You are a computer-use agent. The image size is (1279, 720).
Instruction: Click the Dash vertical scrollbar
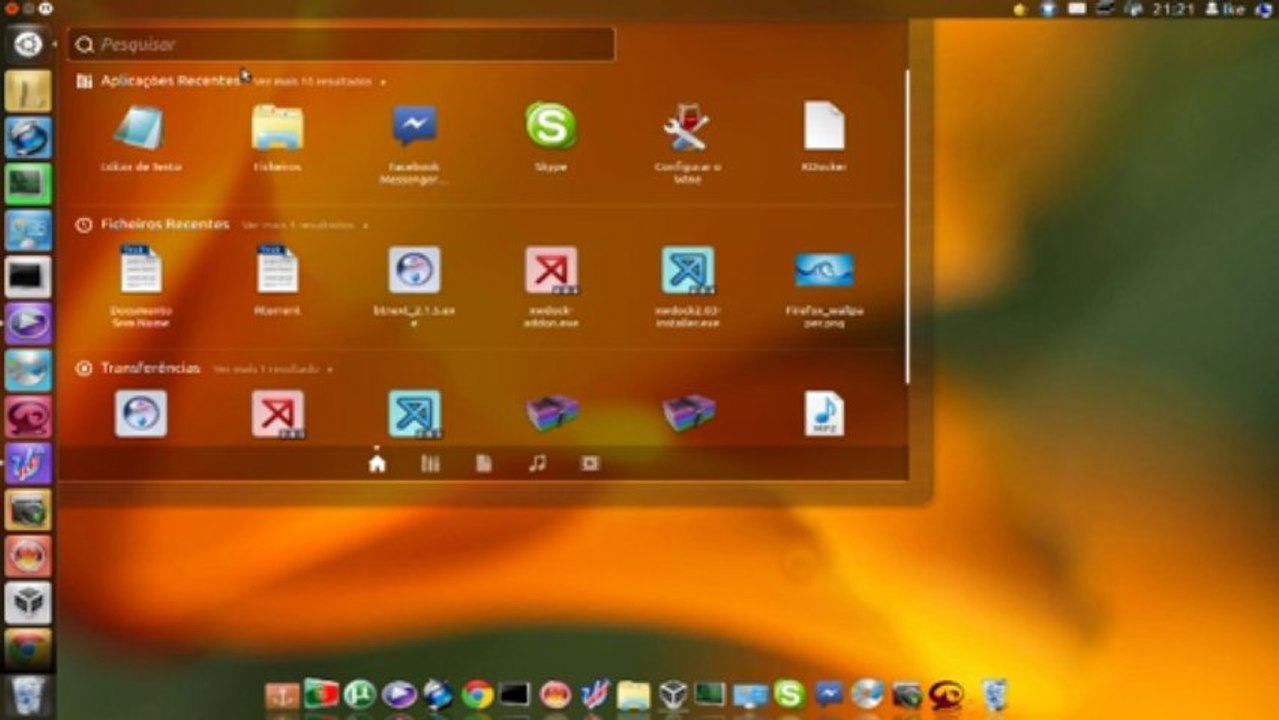coord(907,225)
